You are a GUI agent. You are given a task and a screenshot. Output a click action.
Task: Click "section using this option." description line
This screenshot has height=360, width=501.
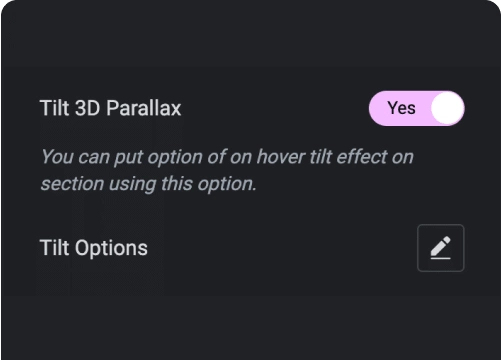pyautogui.click(x=148, y=184)
